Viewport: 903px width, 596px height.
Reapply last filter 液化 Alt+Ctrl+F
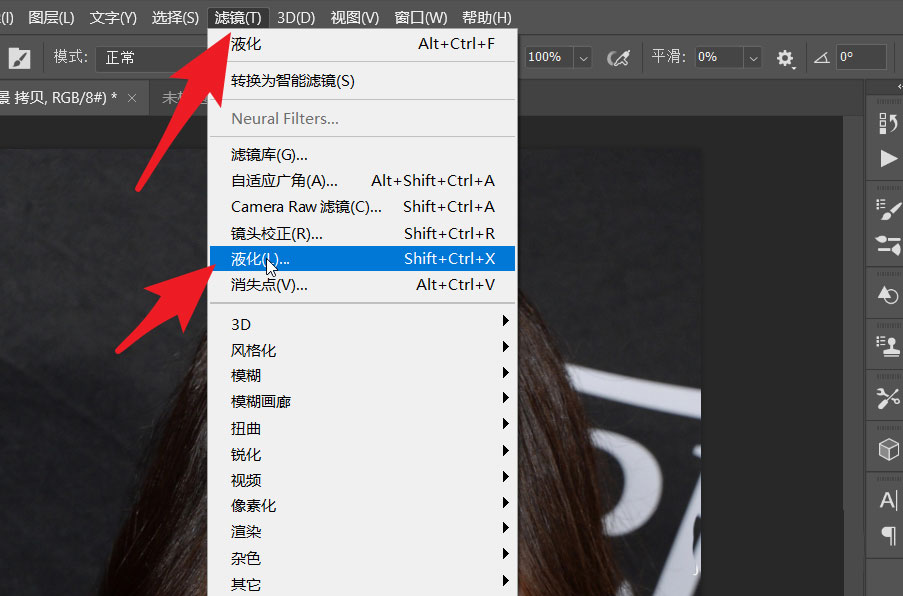(362, 44)
